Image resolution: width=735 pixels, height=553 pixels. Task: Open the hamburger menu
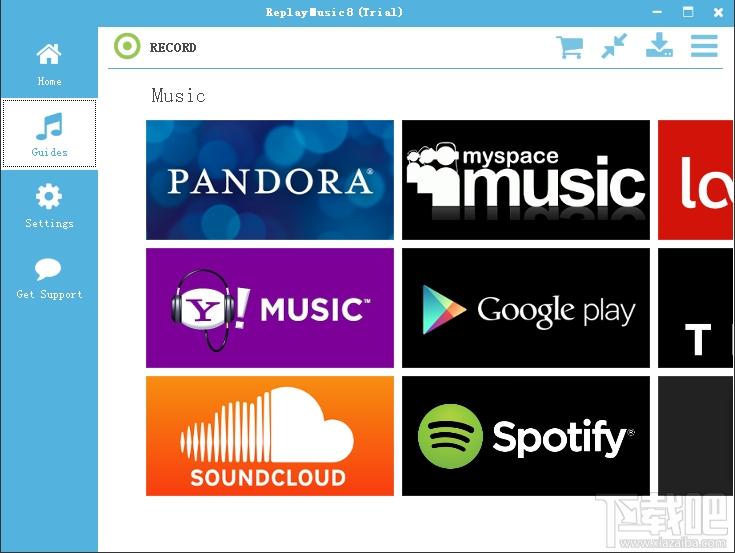[x=704, y=46]
